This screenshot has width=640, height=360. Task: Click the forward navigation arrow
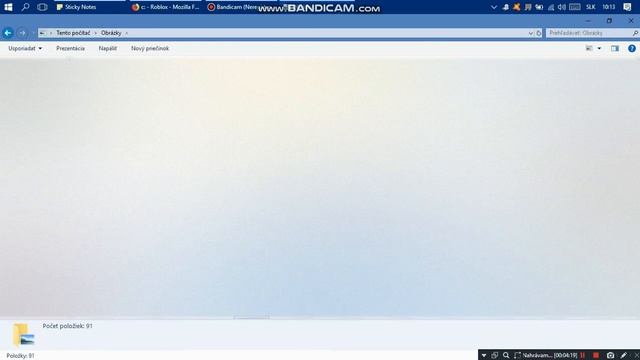[x=22, y=33]
